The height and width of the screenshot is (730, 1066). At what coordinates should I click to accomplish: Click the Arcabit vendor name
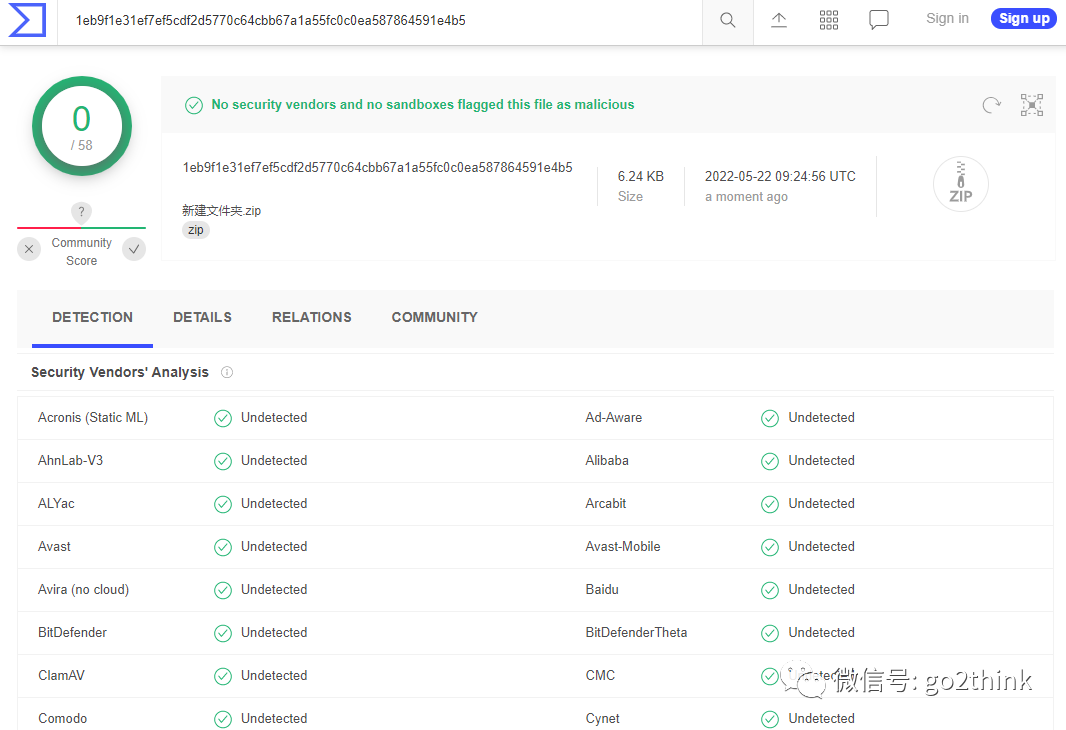[606, 504]
